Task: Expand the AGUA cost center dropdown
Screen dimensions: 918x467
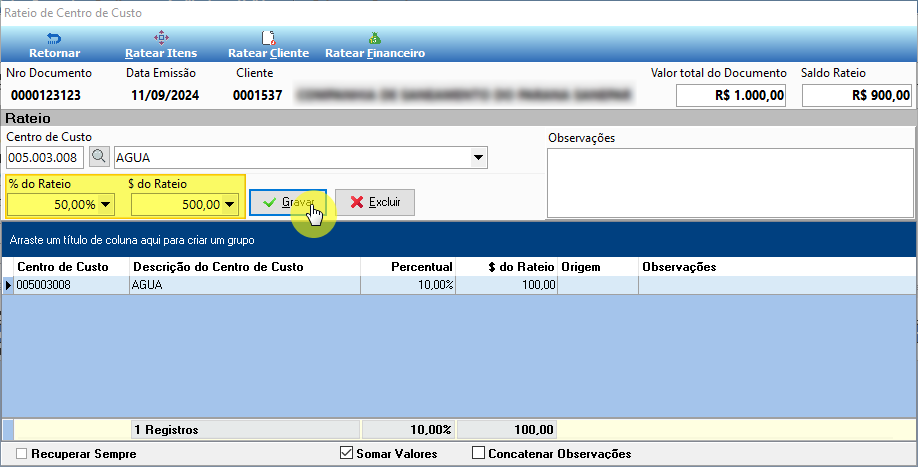Action: click(x=478, y=157)
